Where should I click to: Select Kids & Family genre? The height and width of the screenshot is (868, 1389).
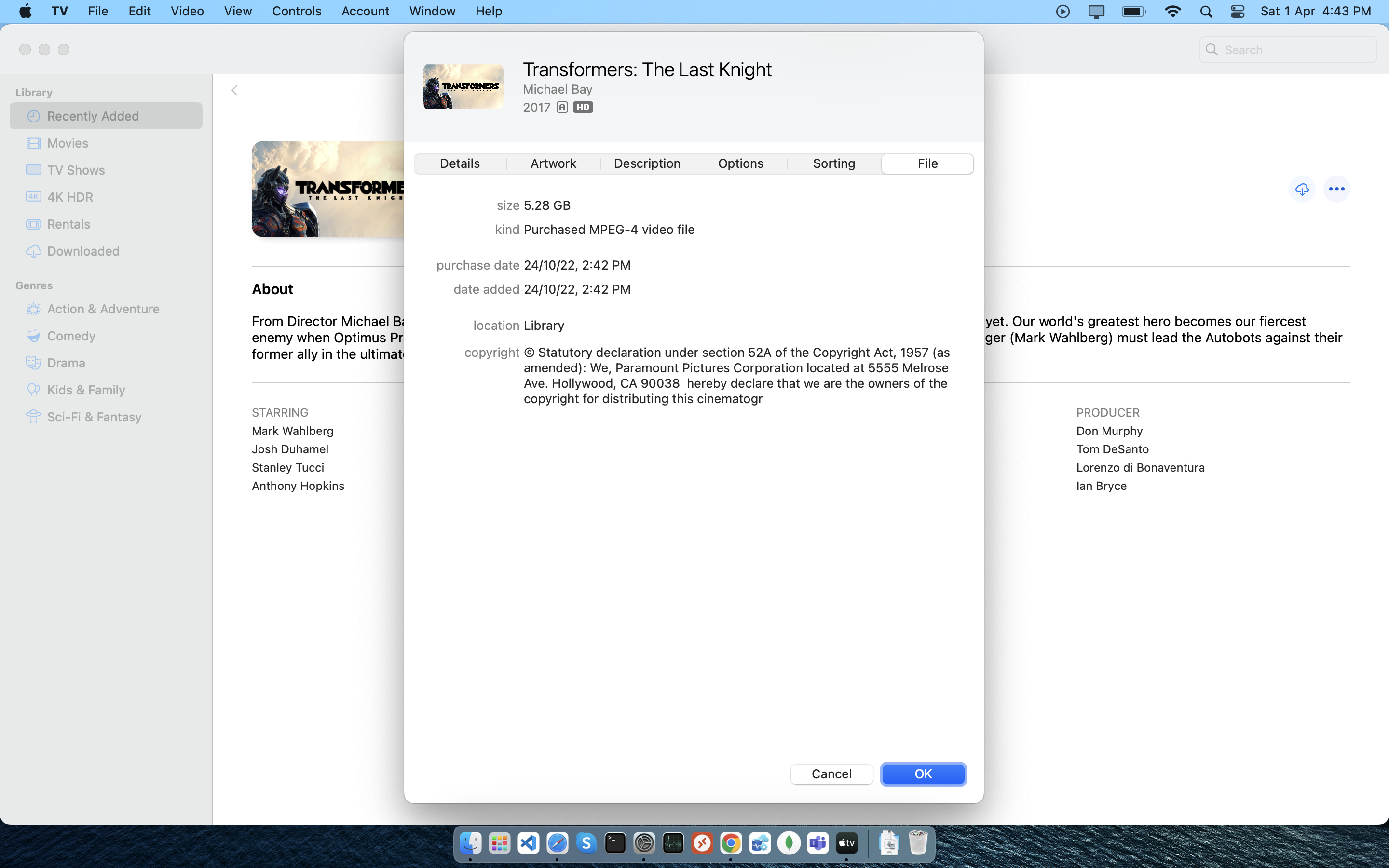click(x=86, y=390)
